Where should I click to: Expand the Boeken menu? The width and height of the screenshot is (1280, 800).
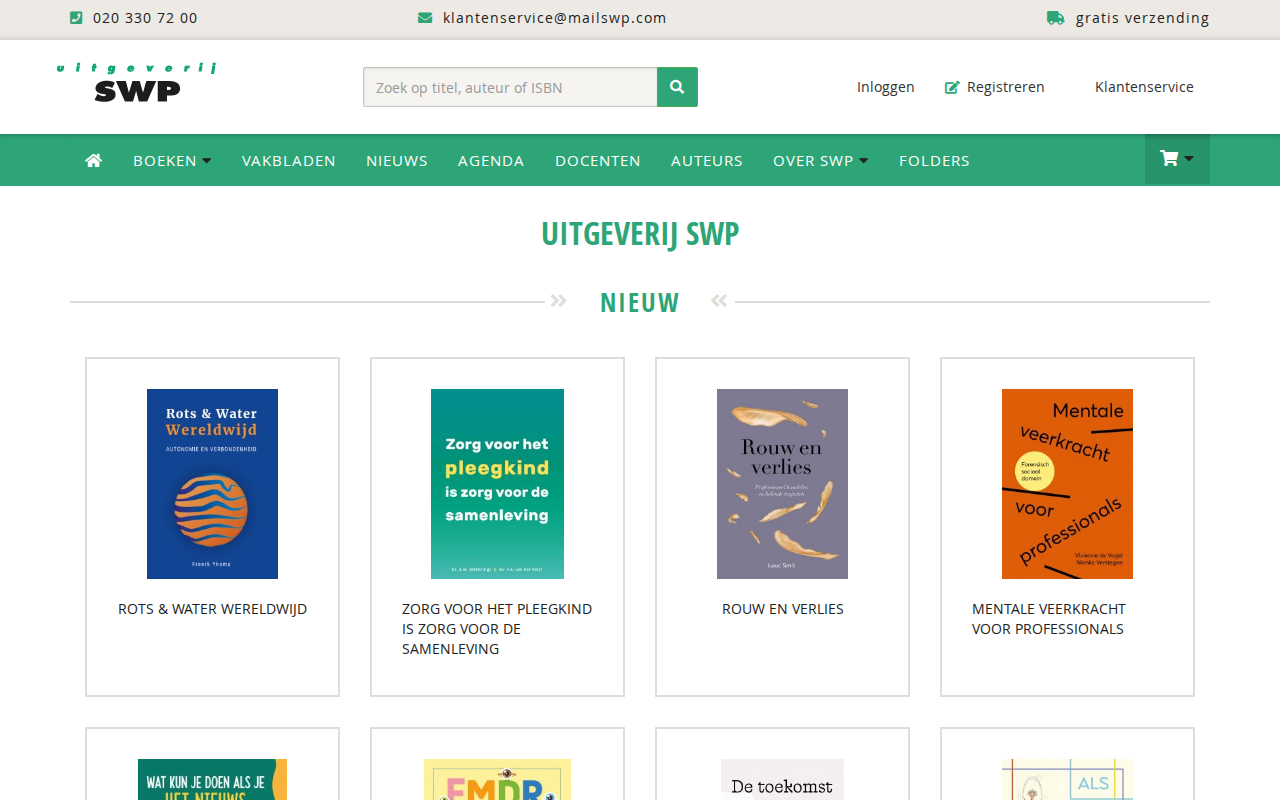click(172, 160)
